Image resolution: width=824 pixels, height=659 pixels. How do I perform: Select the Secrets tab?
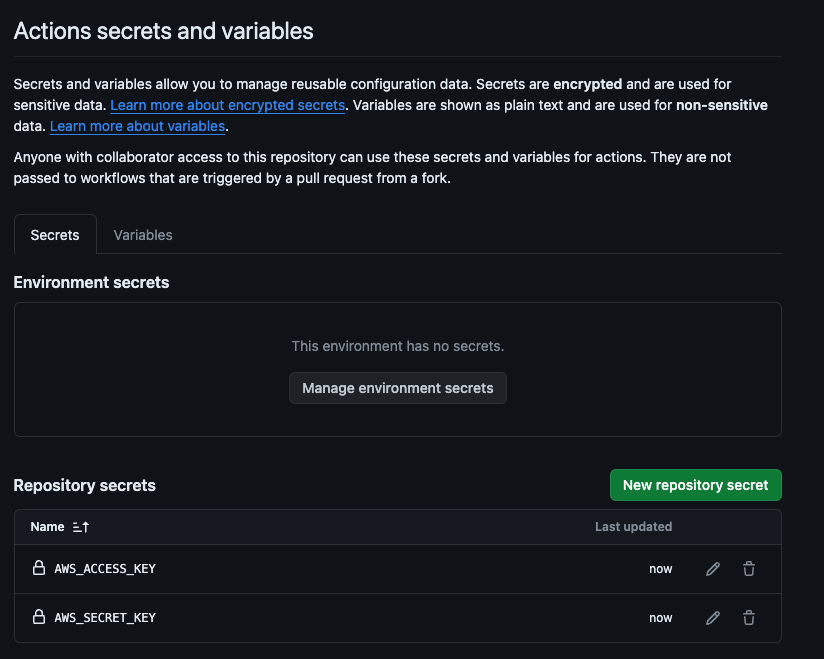pos(54,234)
